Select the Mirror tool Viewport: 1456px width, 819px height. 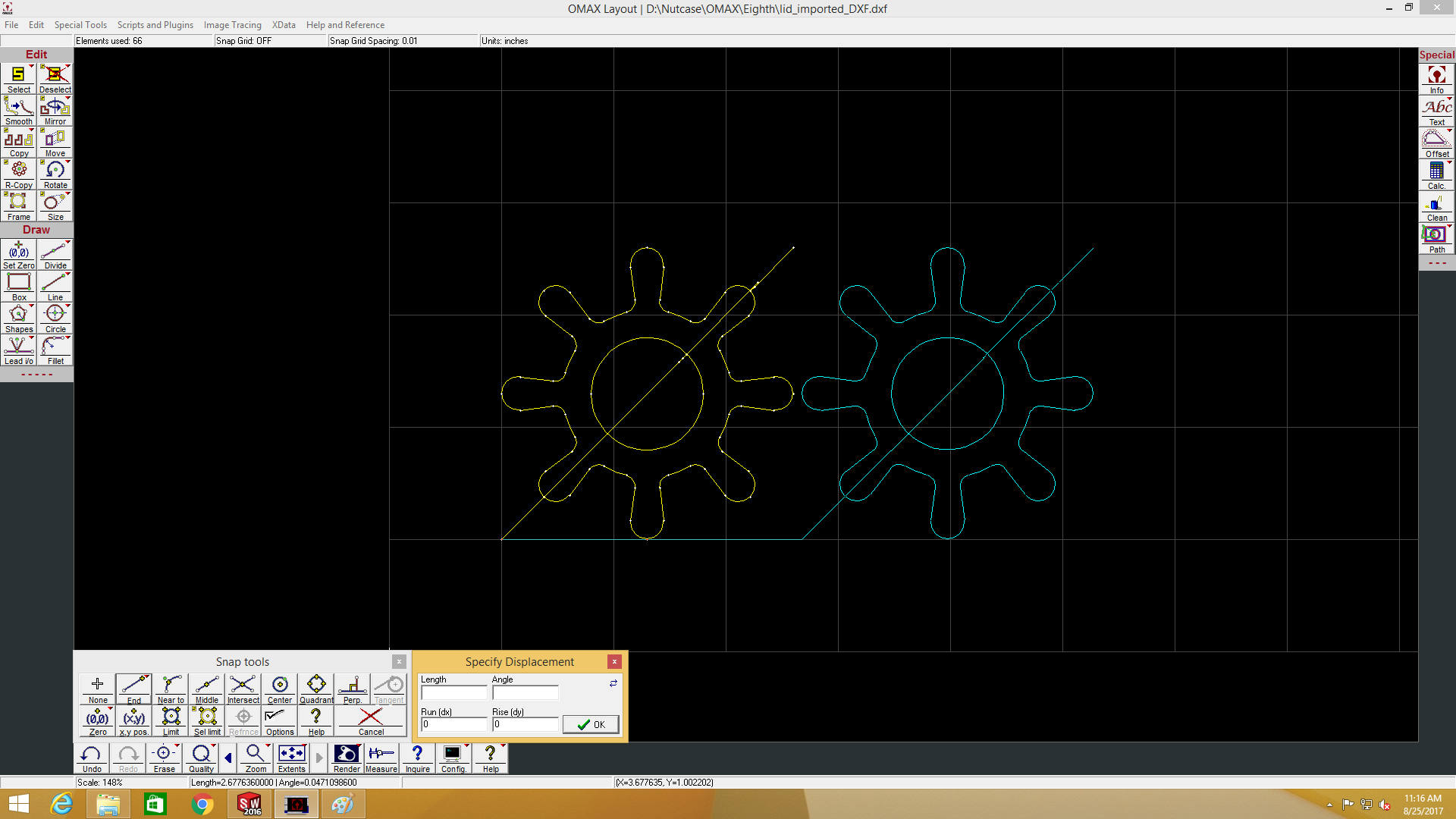55,111
